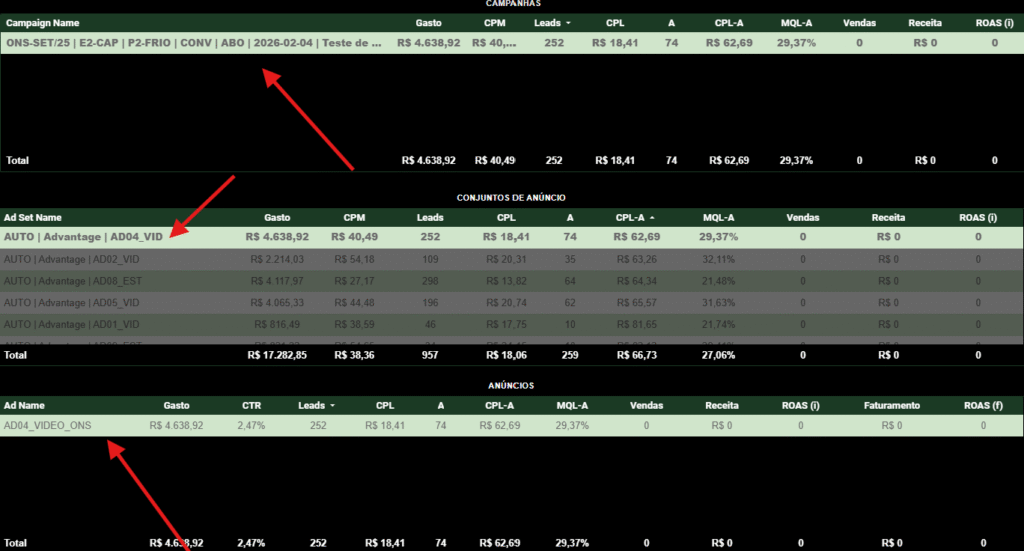Click the CPM header in the Campanhas table
Screen dimensions: 1024x551
tap(494, 23)
